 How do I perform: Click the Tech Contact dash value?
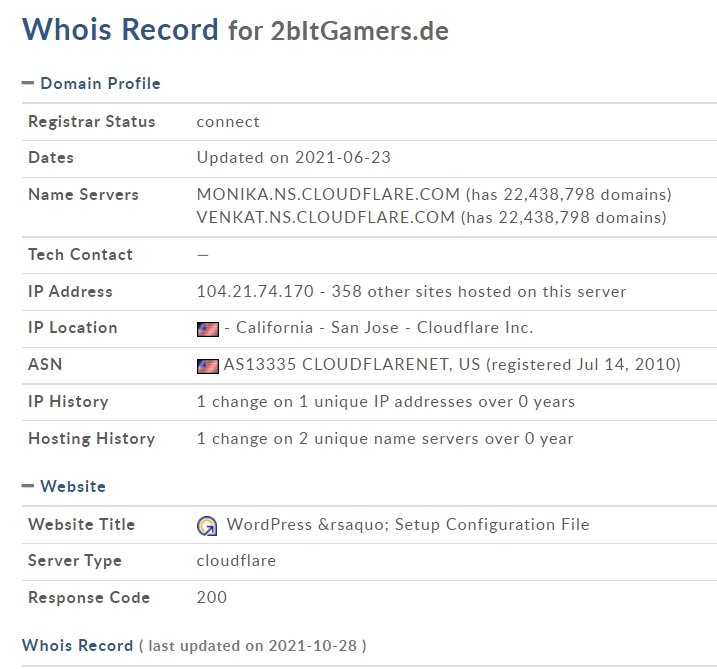(203, 255)
